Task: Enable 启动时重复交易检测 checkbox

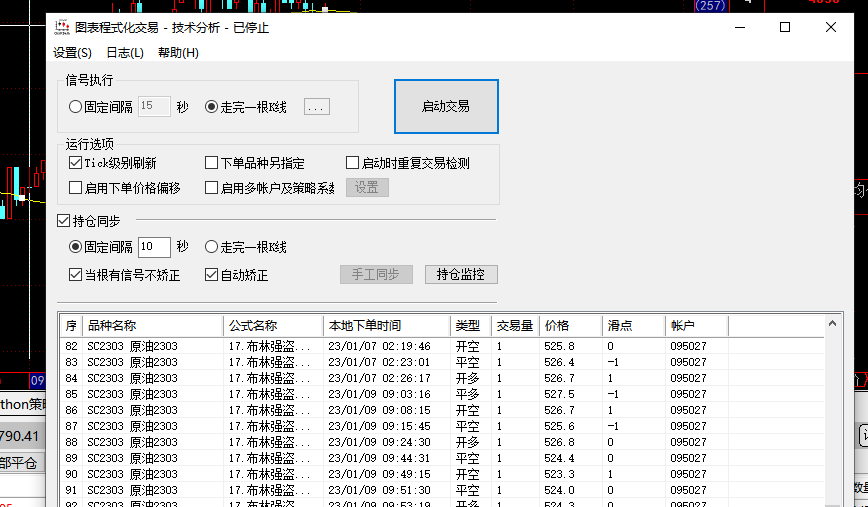Action: (352, 163)
